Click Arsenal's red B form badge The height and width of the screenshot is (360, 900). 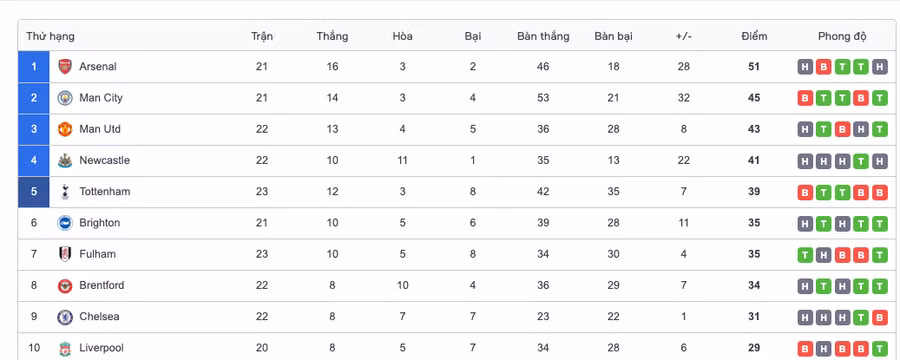tap(824, 67)
